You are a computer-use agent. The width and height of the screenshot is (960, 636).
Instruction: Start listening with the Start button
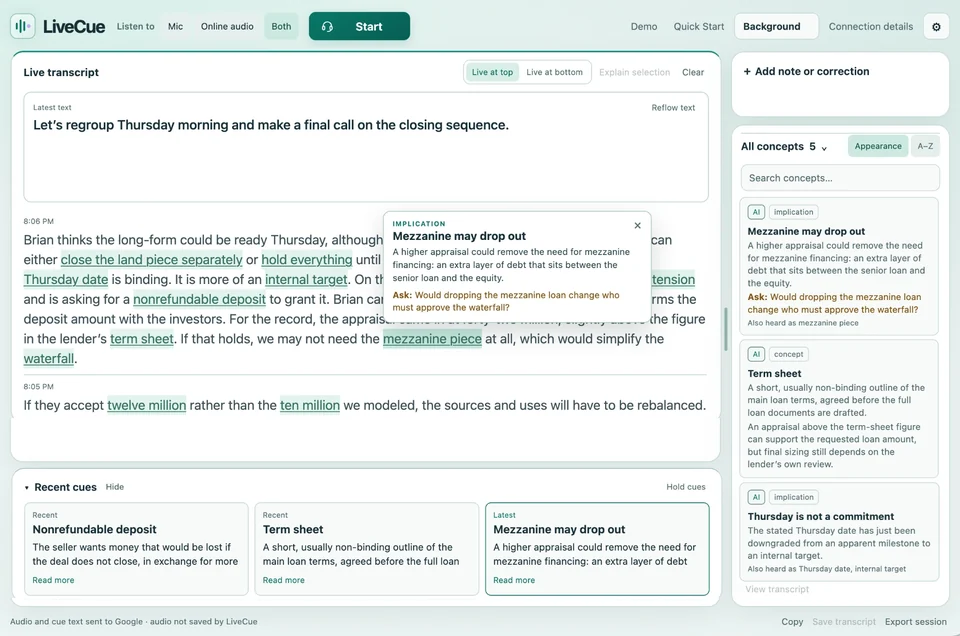(359, 26)
